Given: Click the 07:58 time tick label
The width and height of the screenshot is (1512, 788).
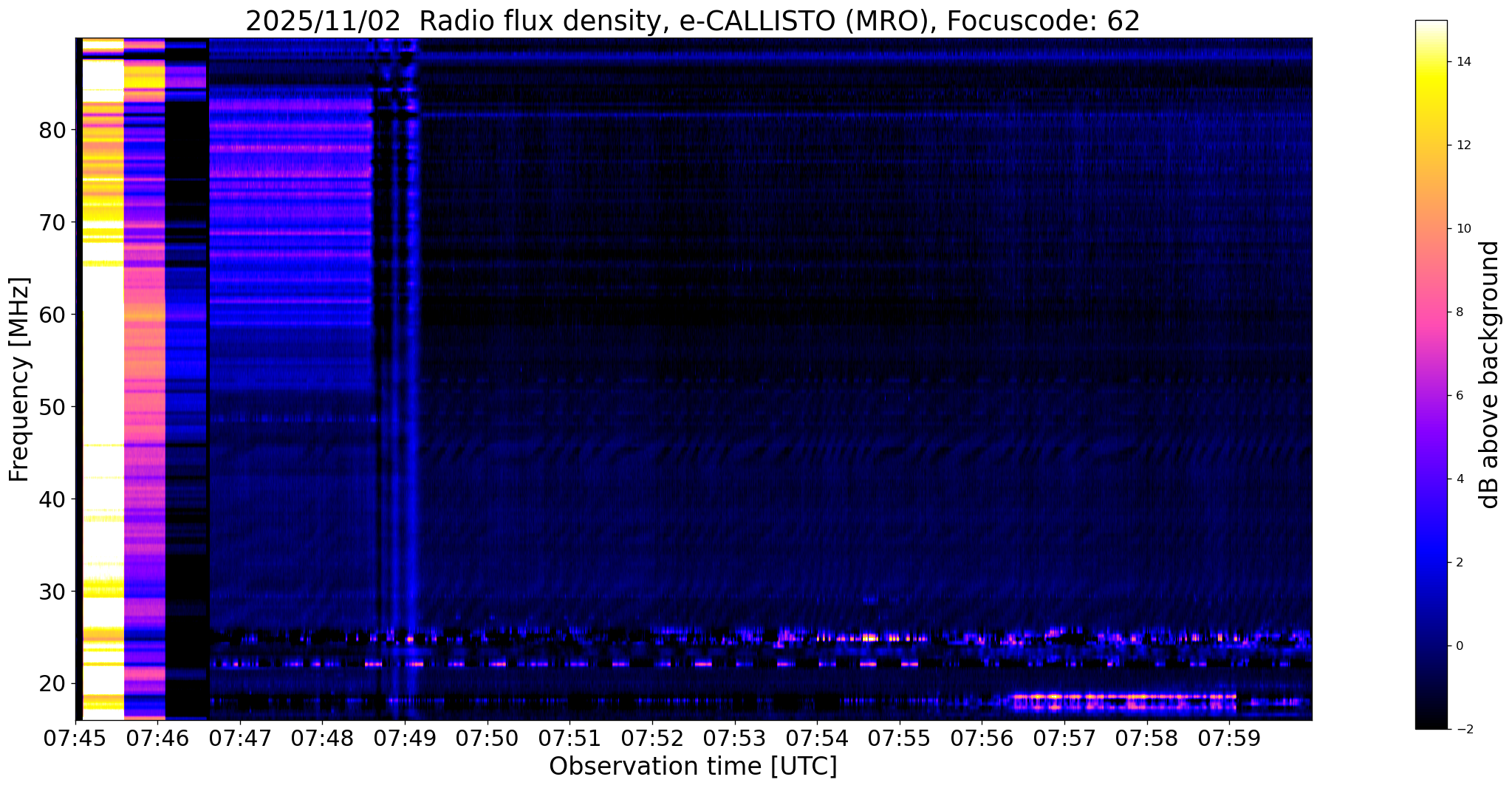Looking at the screenshot, I should click(1147, 738).
